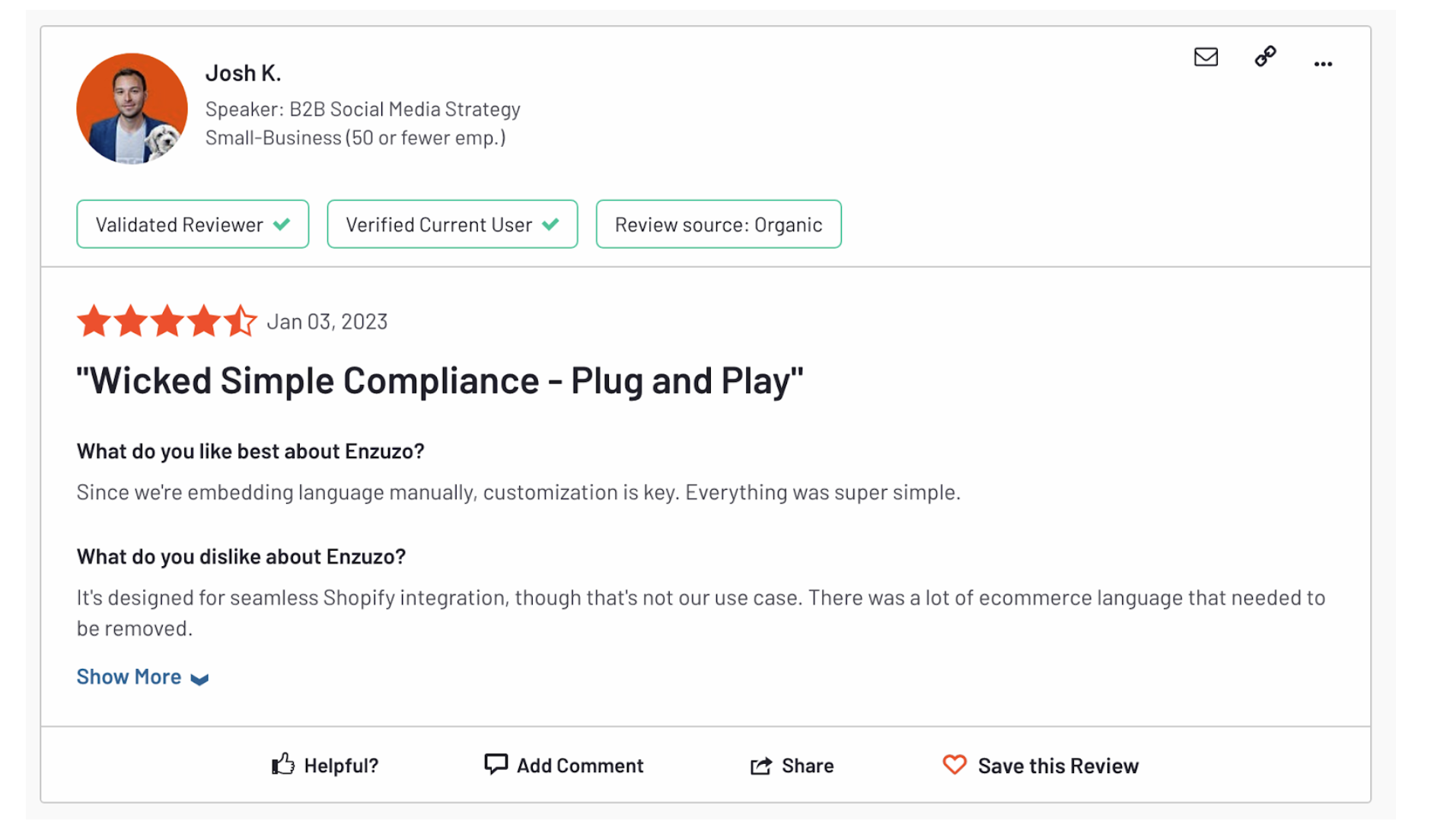Open the email review icon
The width and height of the screenshot is (1434, 840).
click(x=1205, y=57)
